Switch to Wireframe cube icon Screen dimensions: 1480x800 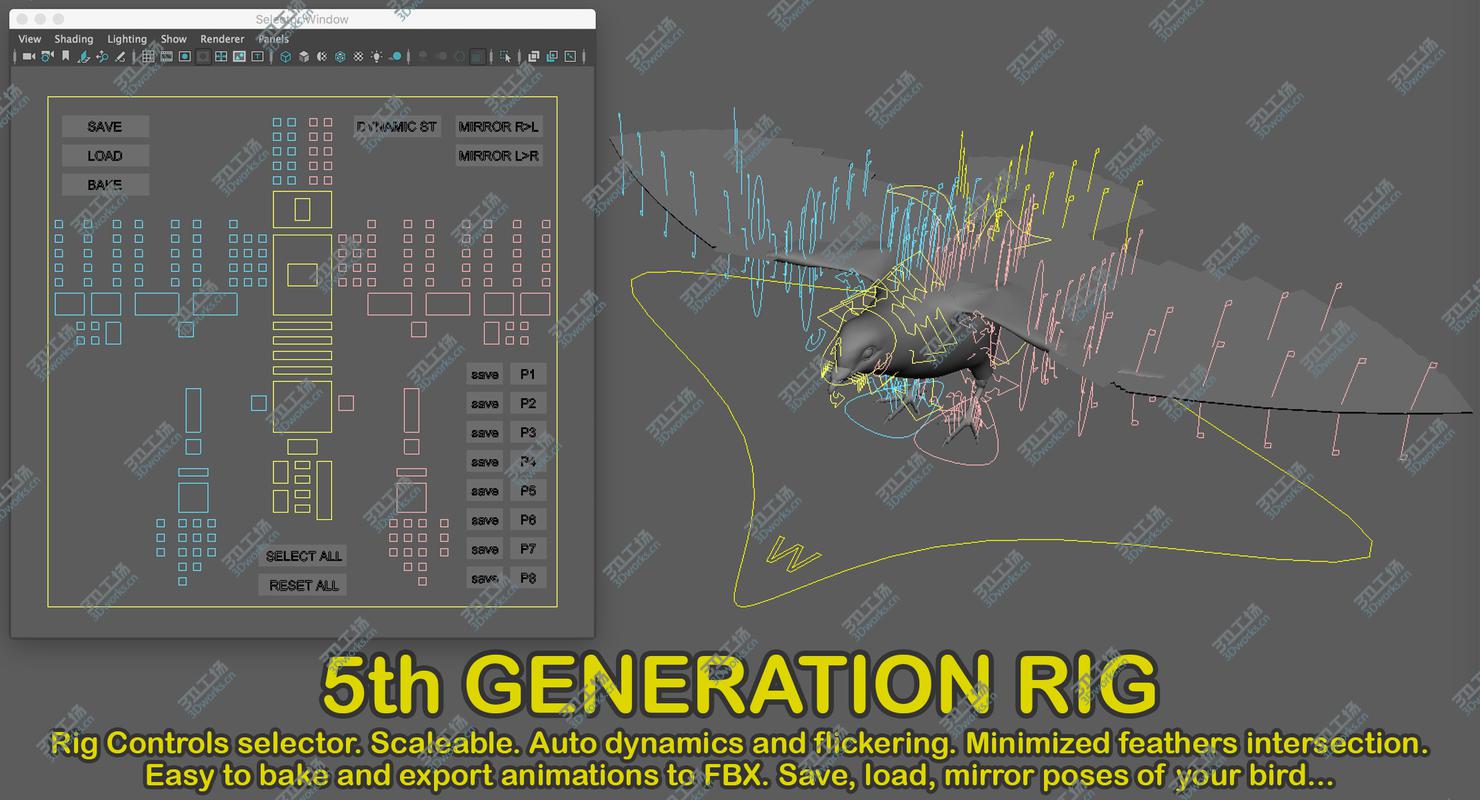click(x=286, y=57)
